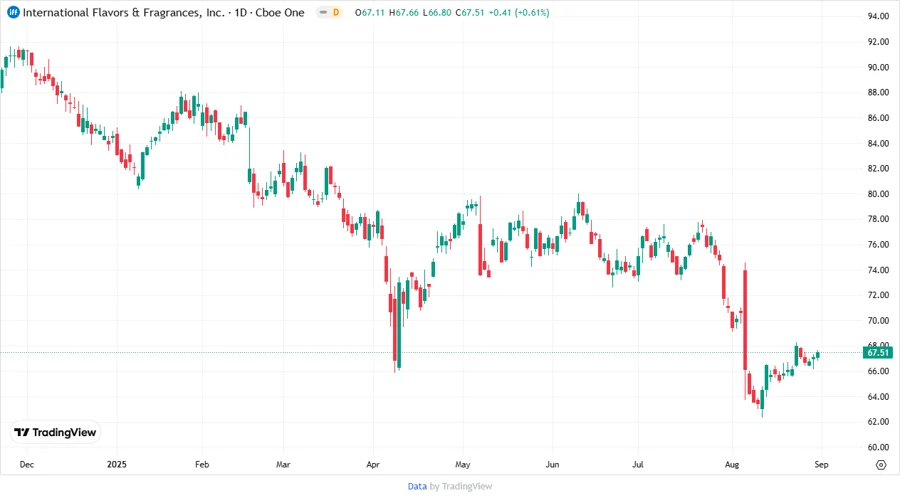The width and height of the screenshot is (900, 498).
Task: Click the 80.00 price axis label
Action: pos(878,194)
